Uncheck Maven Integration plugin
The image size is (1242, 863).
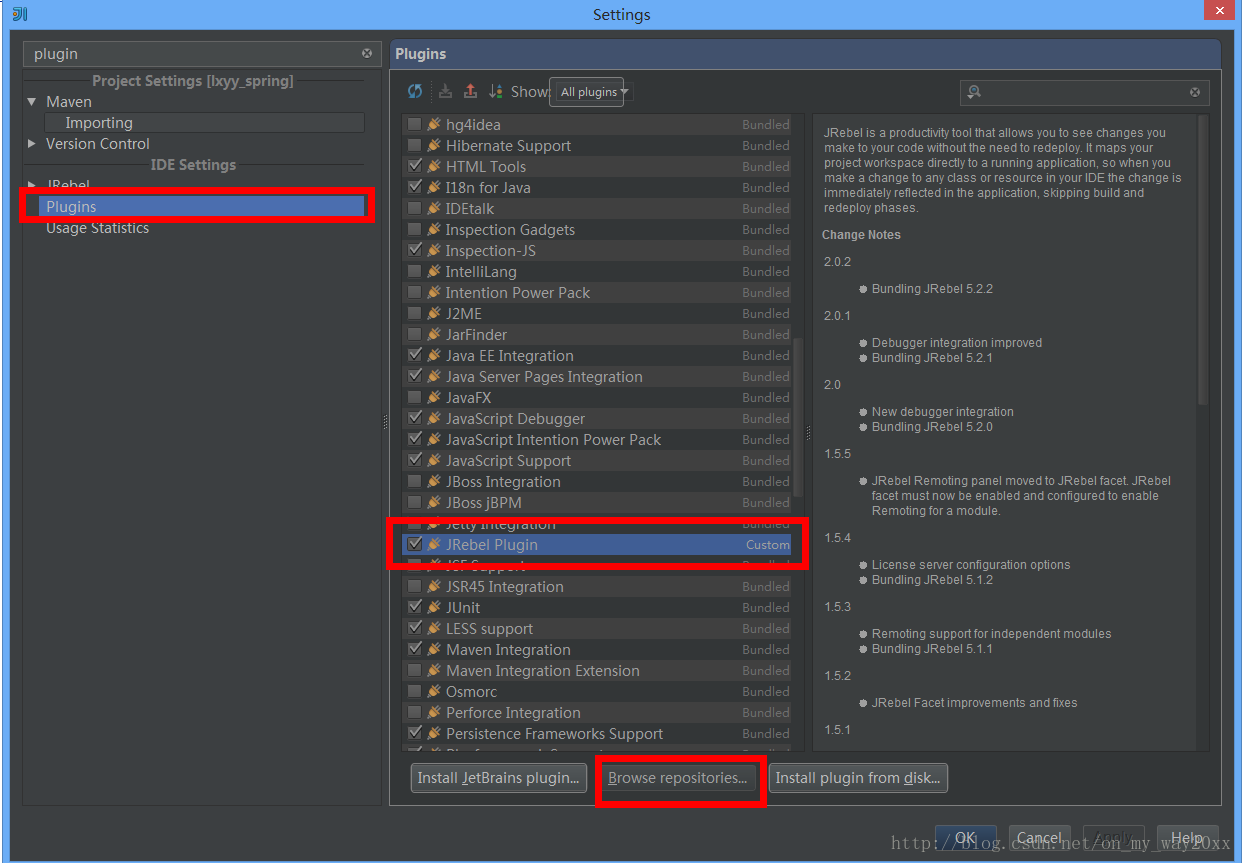point(414,649)
